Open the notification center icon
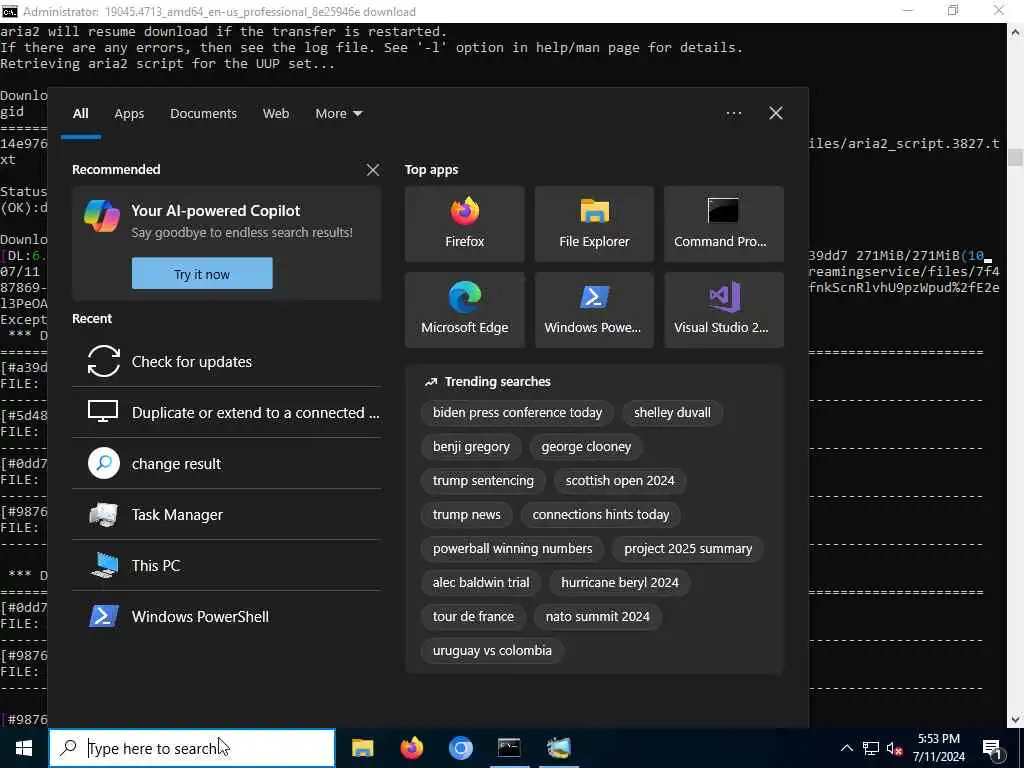The height and width of the screenshot is (768, 1024). click(x=992, y=749)
